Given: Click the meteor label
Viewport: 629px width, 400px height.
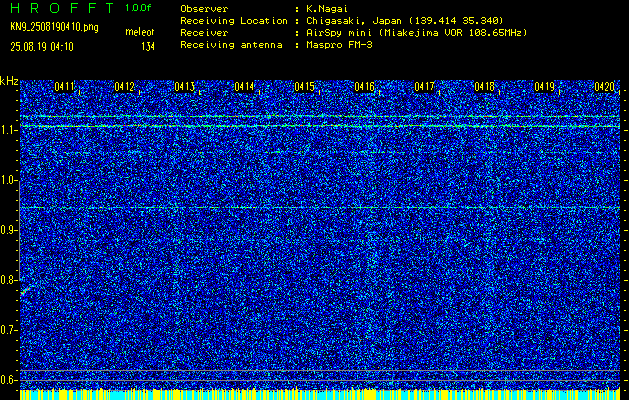Looking at the screenshot, I should pos(140,32).
